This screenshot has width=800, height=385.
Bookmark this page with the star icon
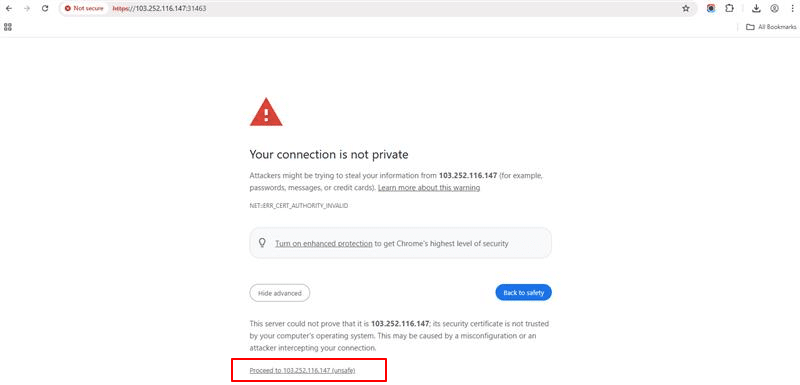(x=686, y=9)
